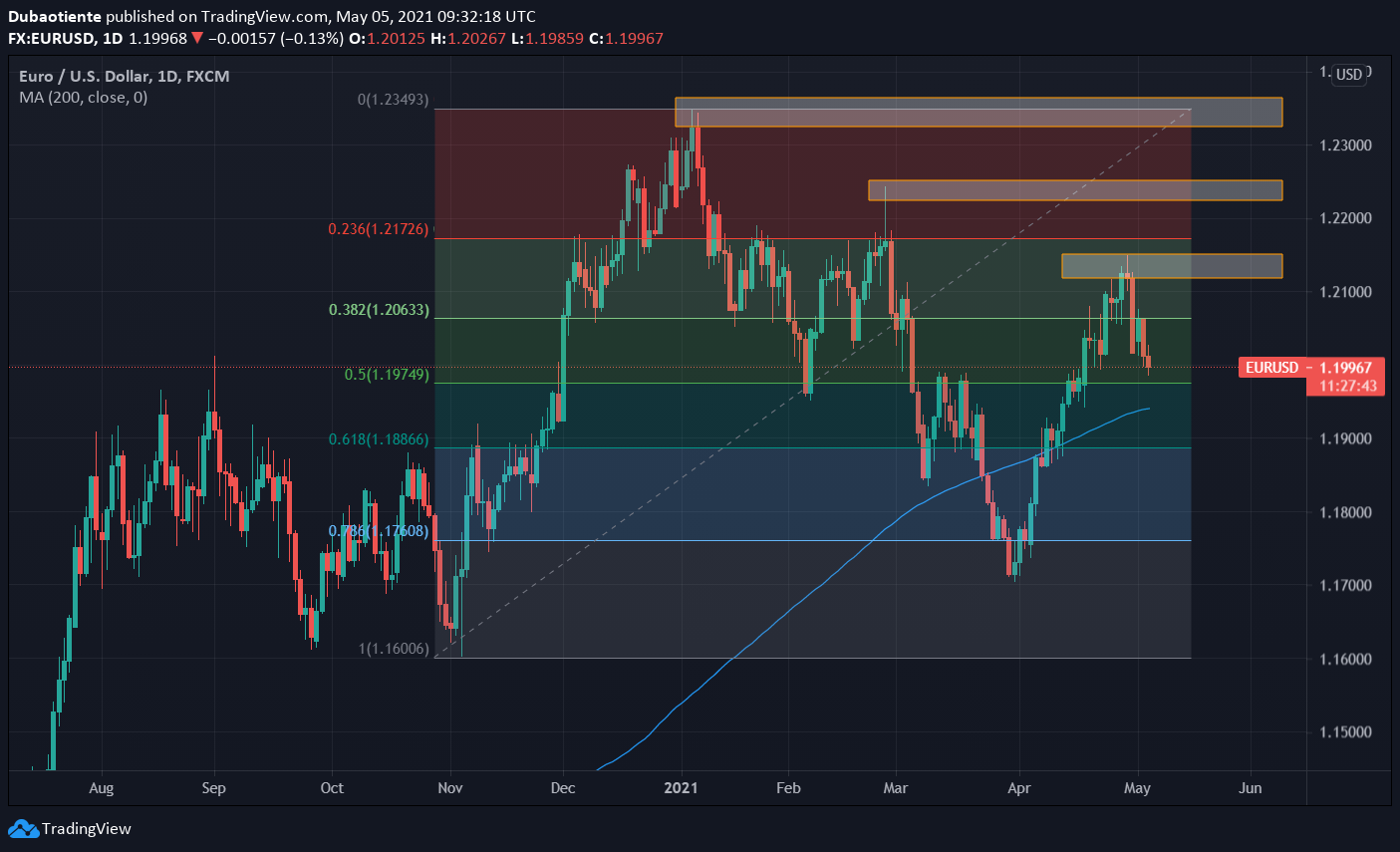This screenshot has width=1400, height=852.
Task: Click the 1.19000 price axis label
Action: click(x=1346, y=438)
